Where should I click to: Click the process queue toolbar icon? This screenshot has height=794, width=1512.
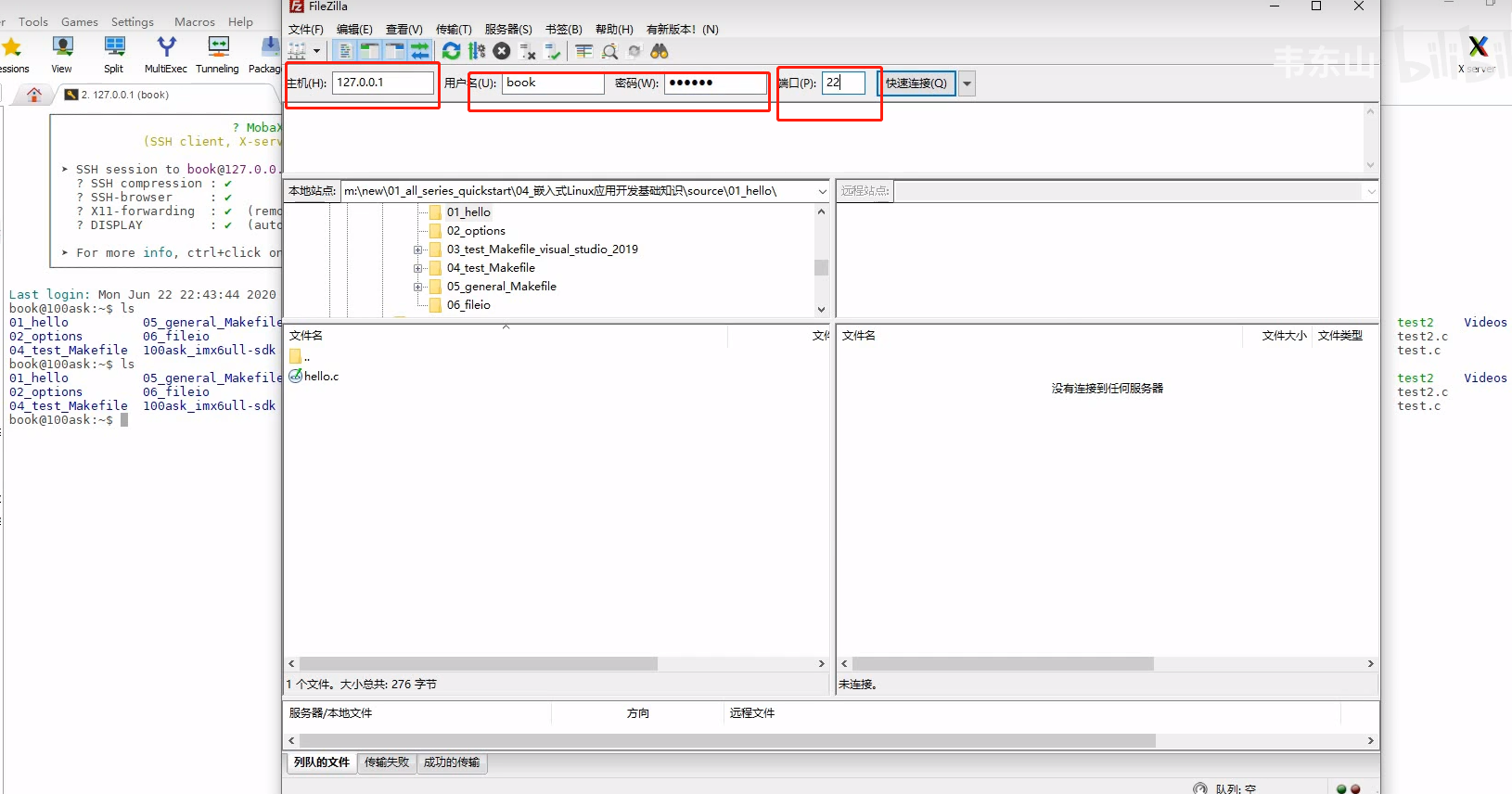(x=477, y=51)
